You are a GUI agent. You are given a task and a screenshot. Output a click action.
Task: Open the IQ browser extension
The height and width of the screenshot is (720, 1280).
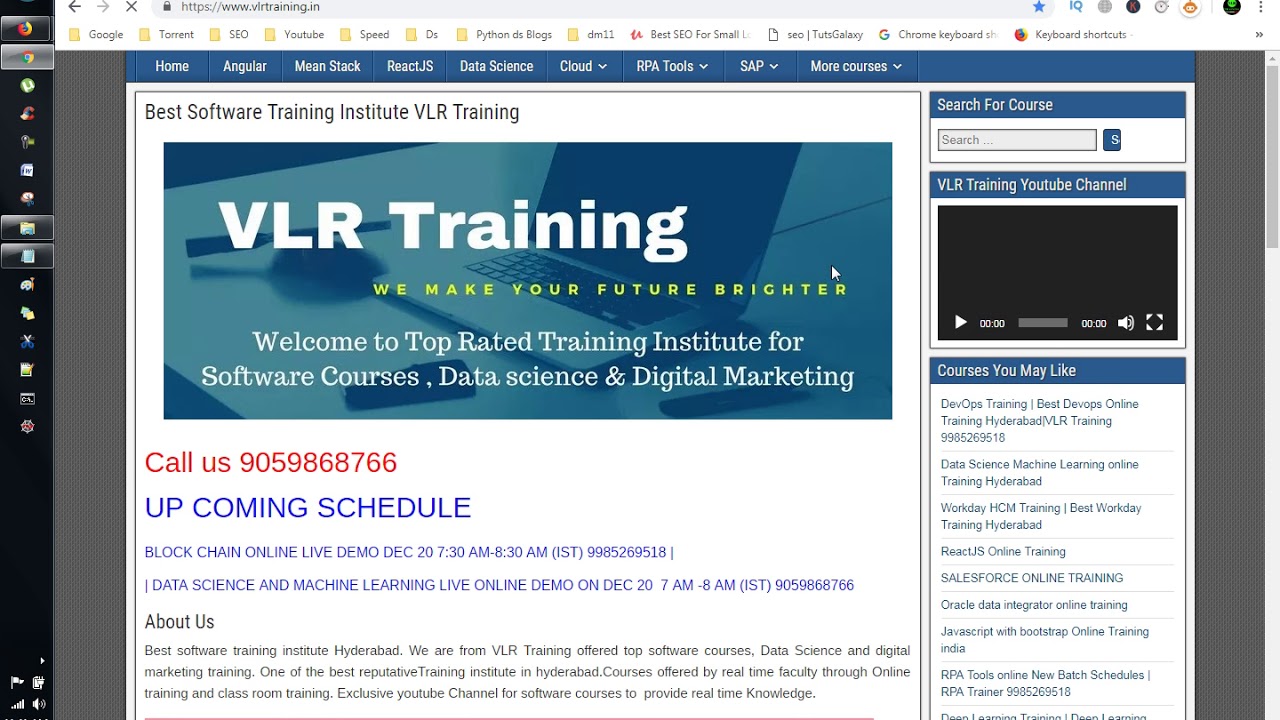click(1076, 7)
